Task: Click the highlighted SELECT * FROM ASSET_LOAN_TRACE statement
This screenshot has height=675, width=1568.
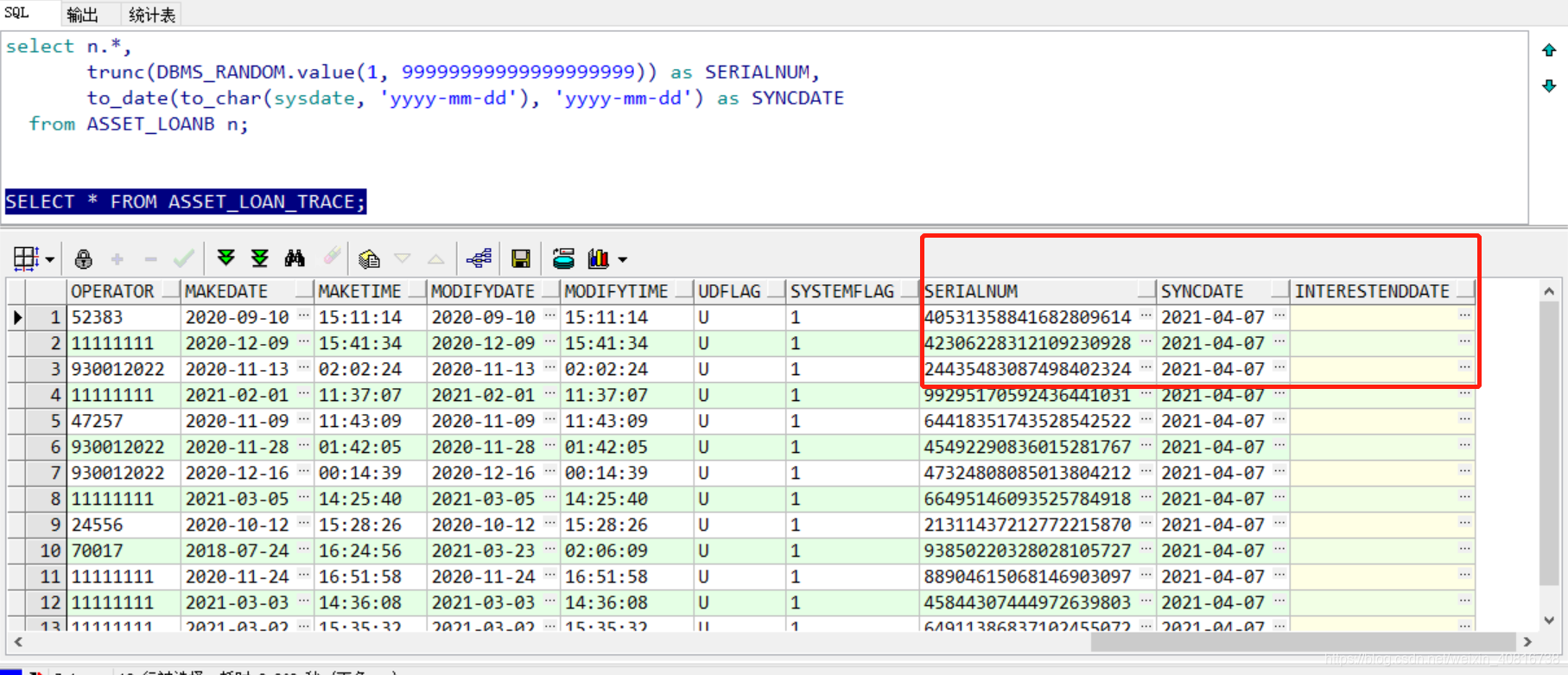Action: [x=186, y=201]
